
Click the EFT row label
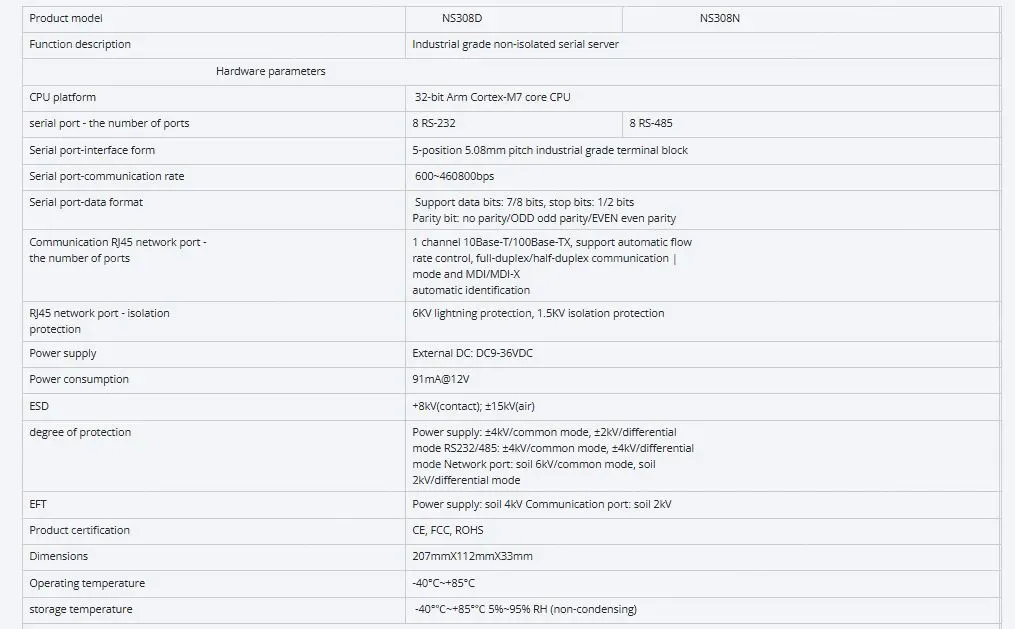click(38, 504)
